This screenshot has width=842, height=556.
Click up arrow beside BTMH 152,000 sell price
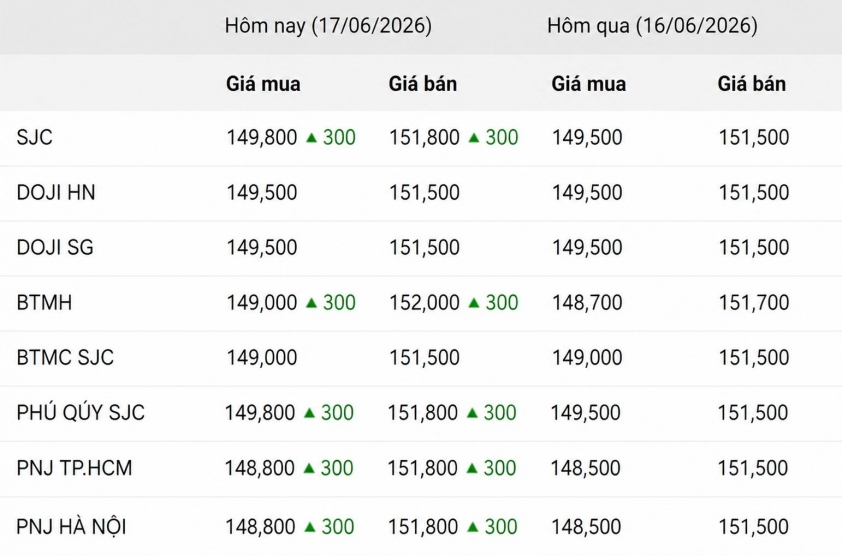pos(474,304)
